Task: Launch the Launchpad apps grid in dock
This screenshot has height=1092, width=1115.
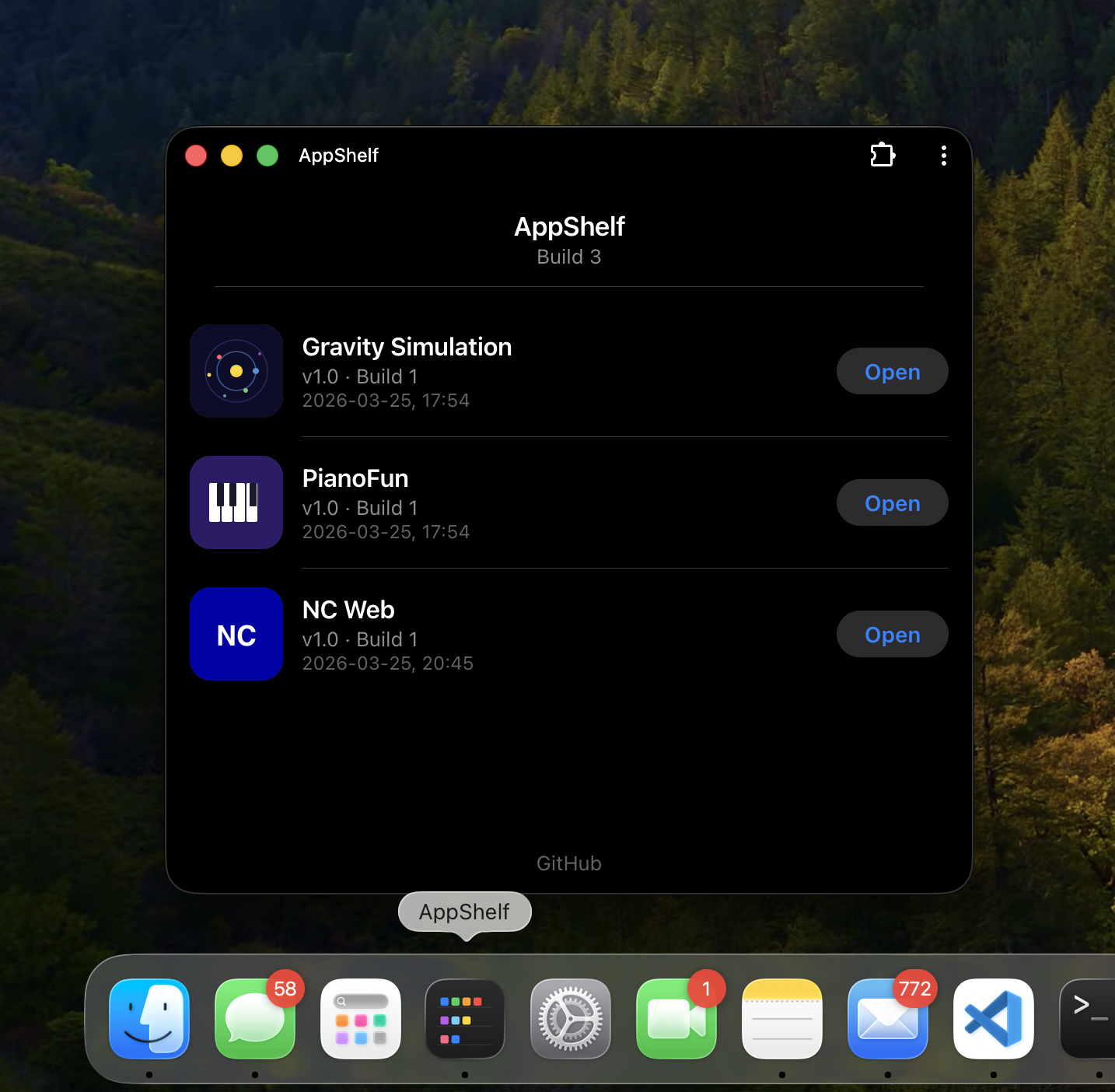Action: [x=361, y=1019]
